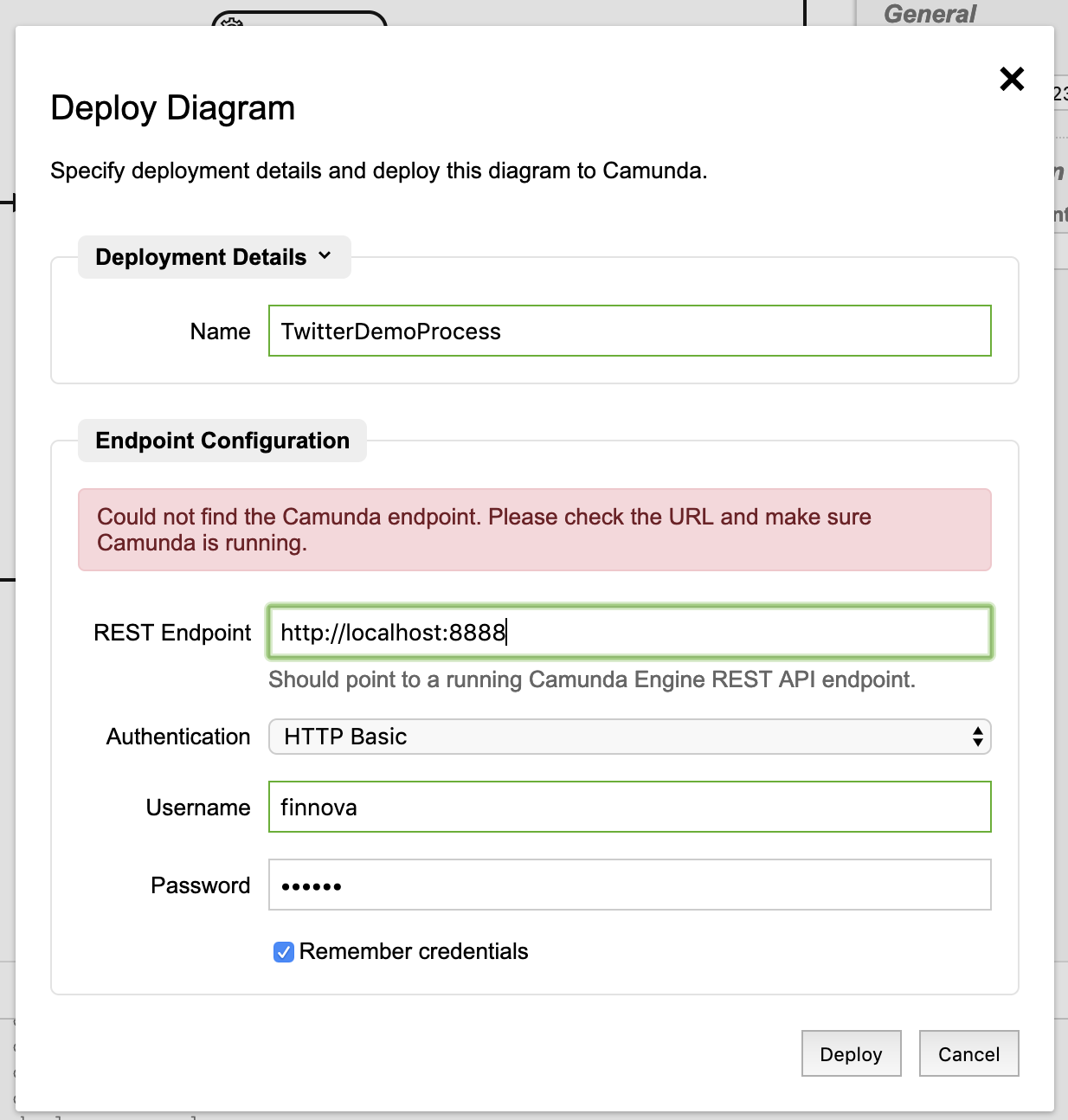The width and height of the screenshot is (1068, 1120).
Task: Click the Username label
Action: [198, 808]
